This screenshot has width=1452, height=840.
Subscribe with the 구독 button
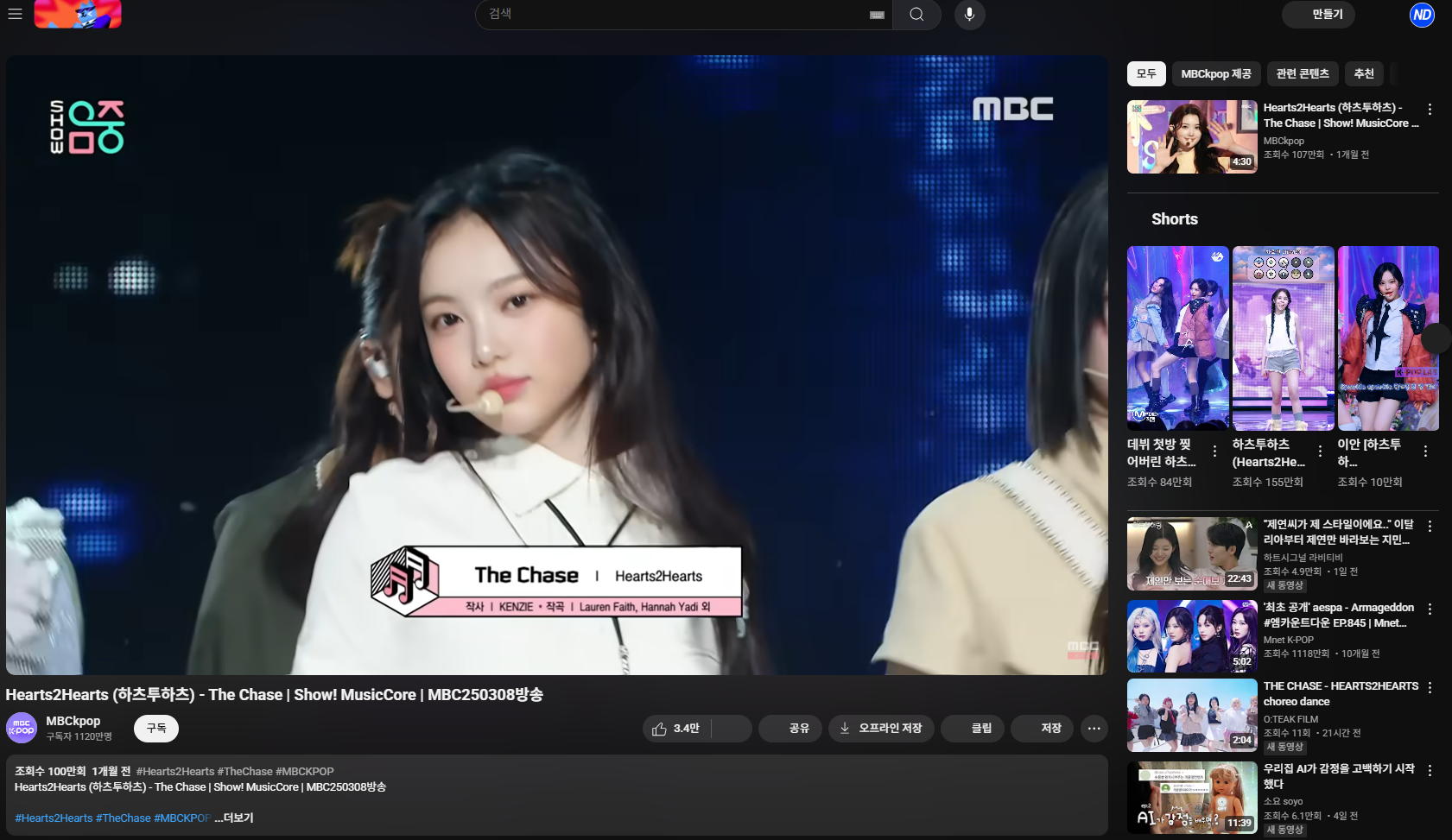coord(156,729)
